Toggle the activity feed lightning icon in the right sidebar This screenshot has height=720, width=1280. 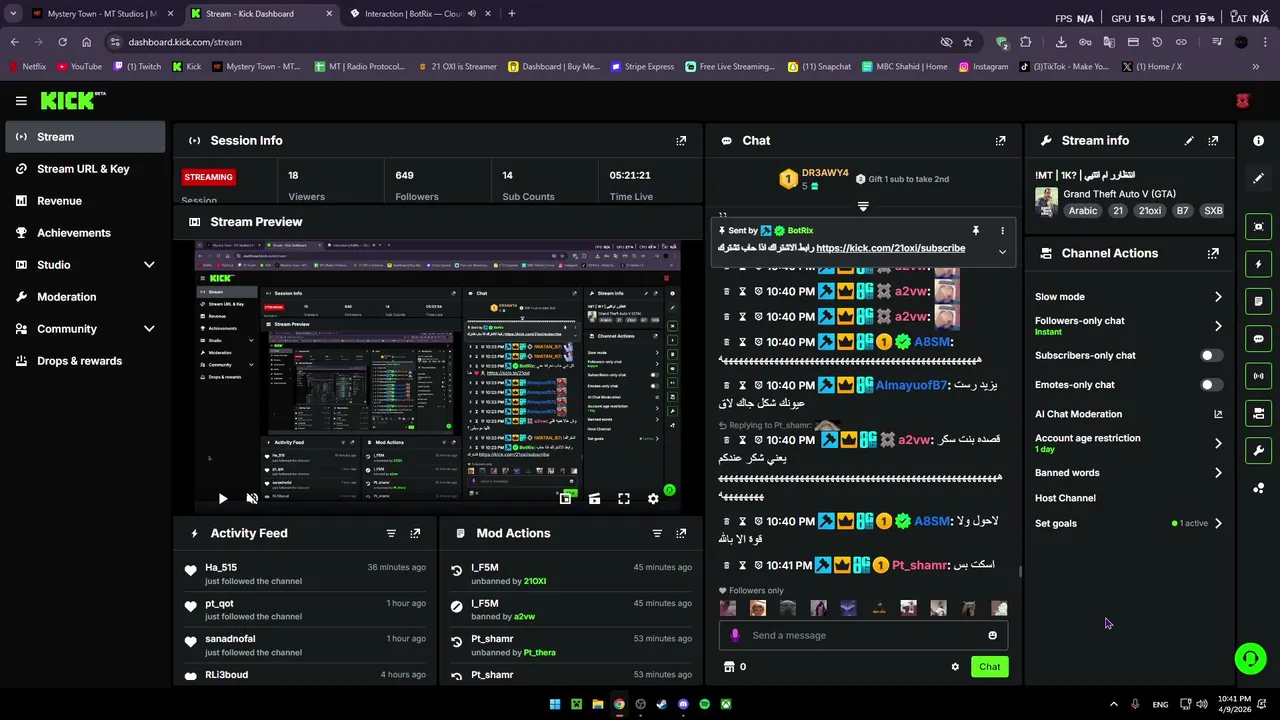tap(1259, 264)
